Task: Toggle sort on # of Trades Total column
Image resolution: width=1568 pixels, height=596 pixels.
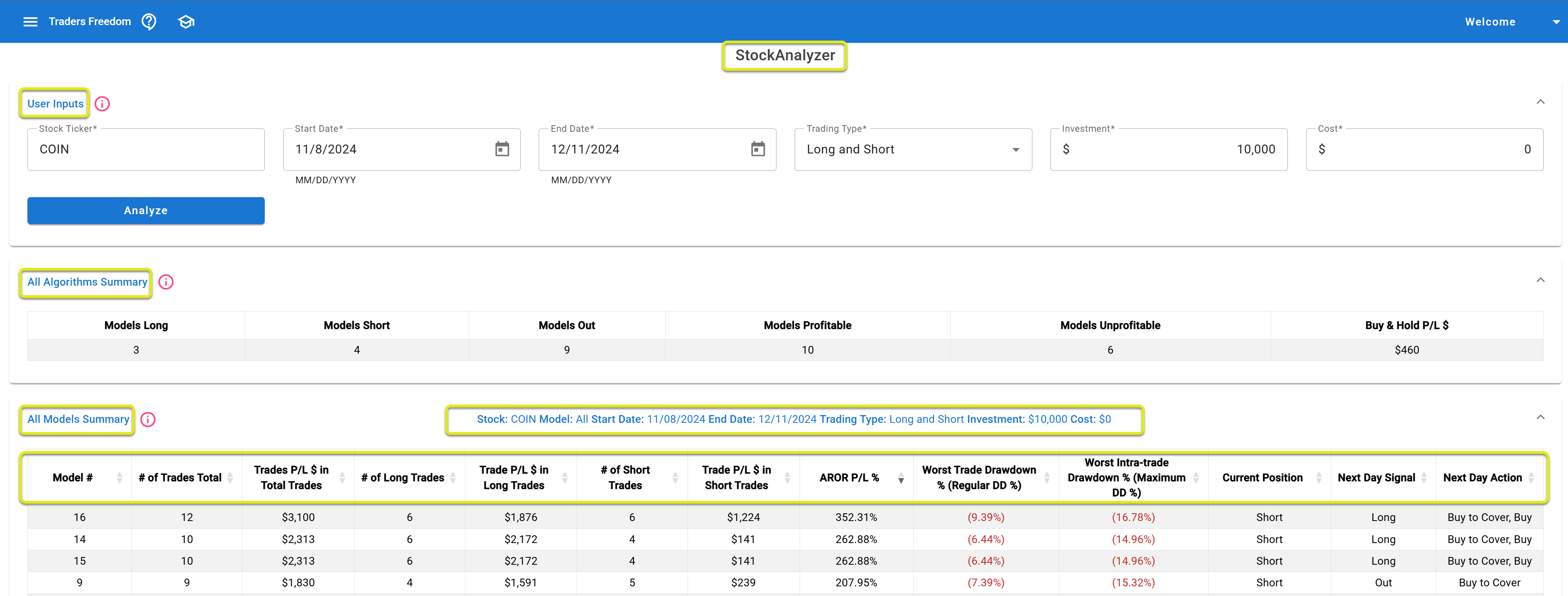Action: click(230, 477)
